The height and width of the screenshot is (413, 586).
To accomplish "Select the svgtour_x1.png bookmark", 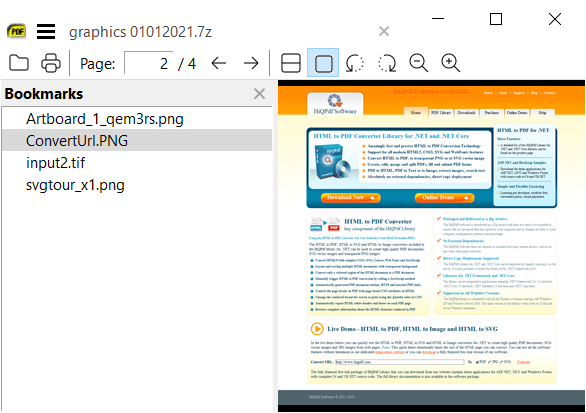I will 137,185.
